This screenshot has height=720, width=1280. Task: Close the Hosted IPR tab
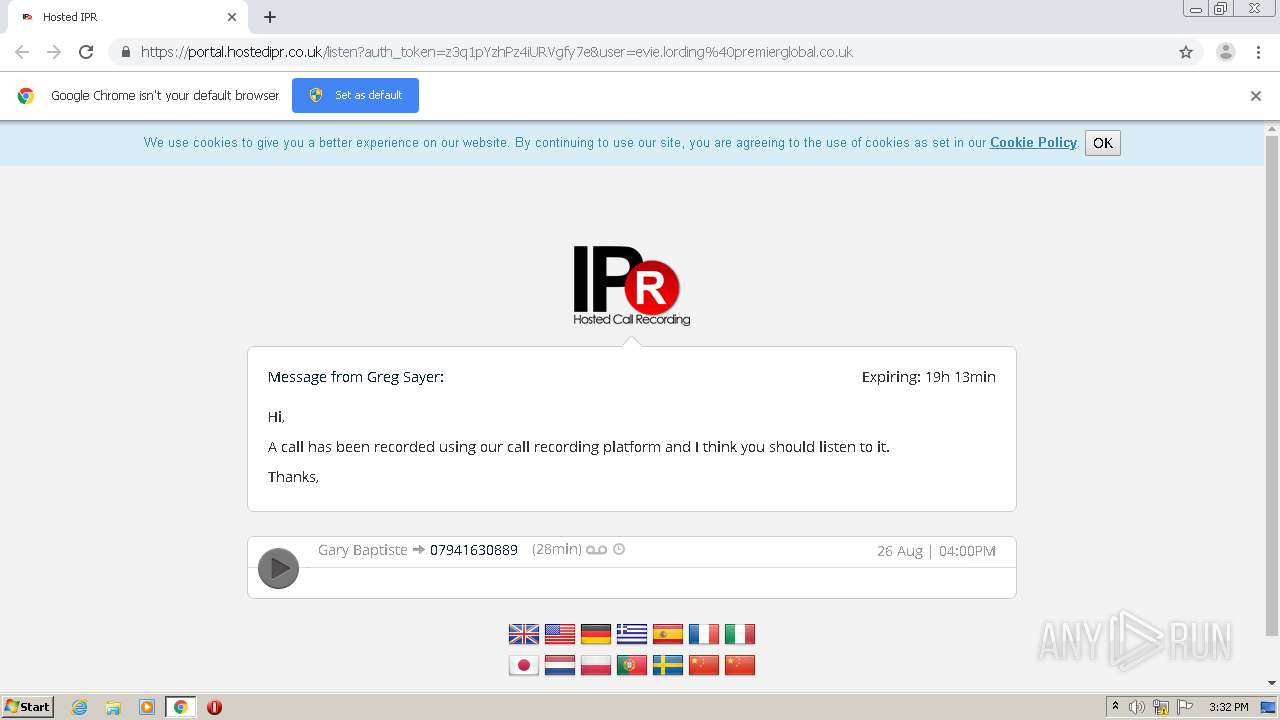click(232, 17)
